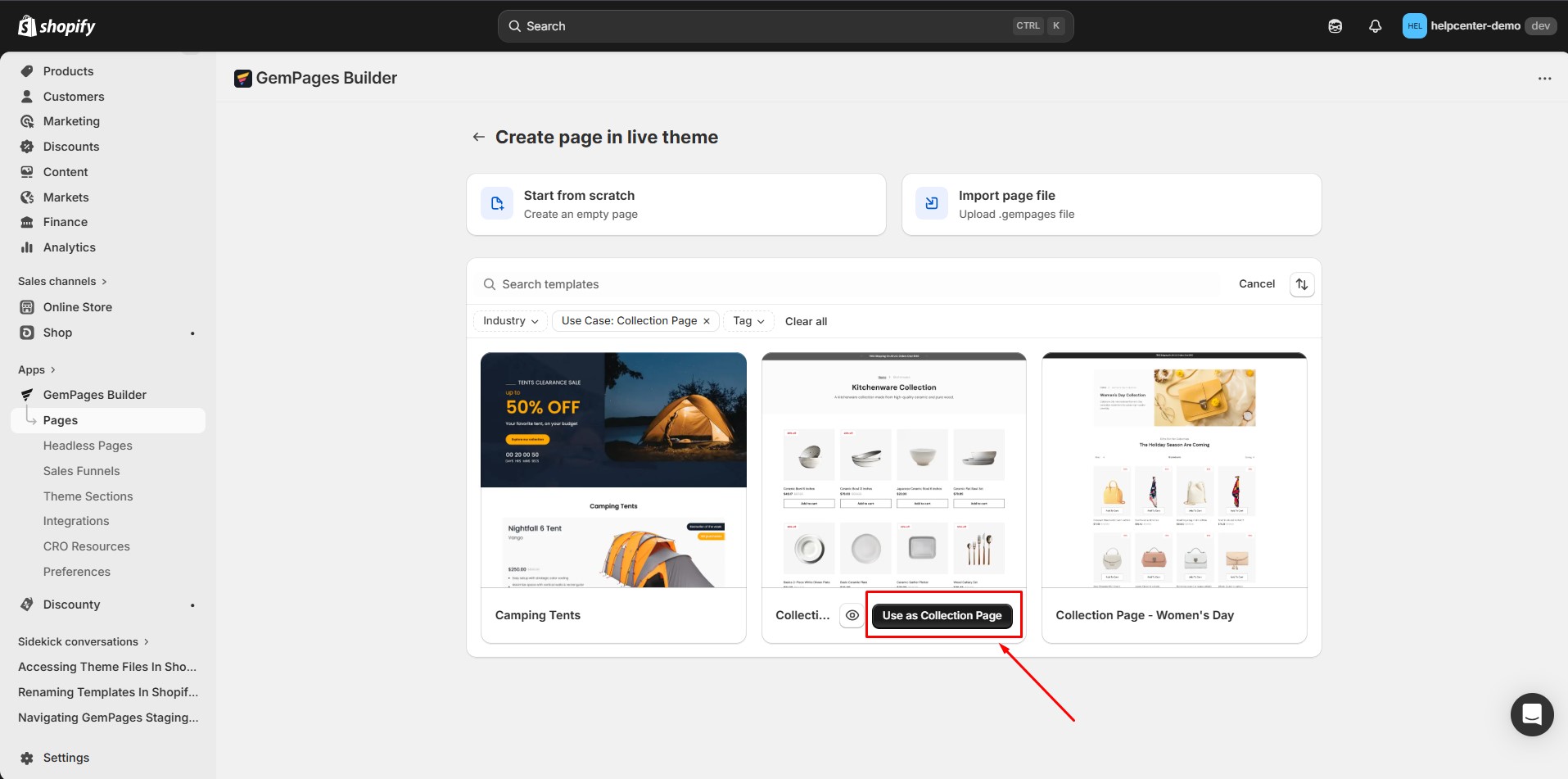Click the sort templates icon beside Cancel
The image size is (1568, 779).
pyautogui.click(x=1302, y=283)
